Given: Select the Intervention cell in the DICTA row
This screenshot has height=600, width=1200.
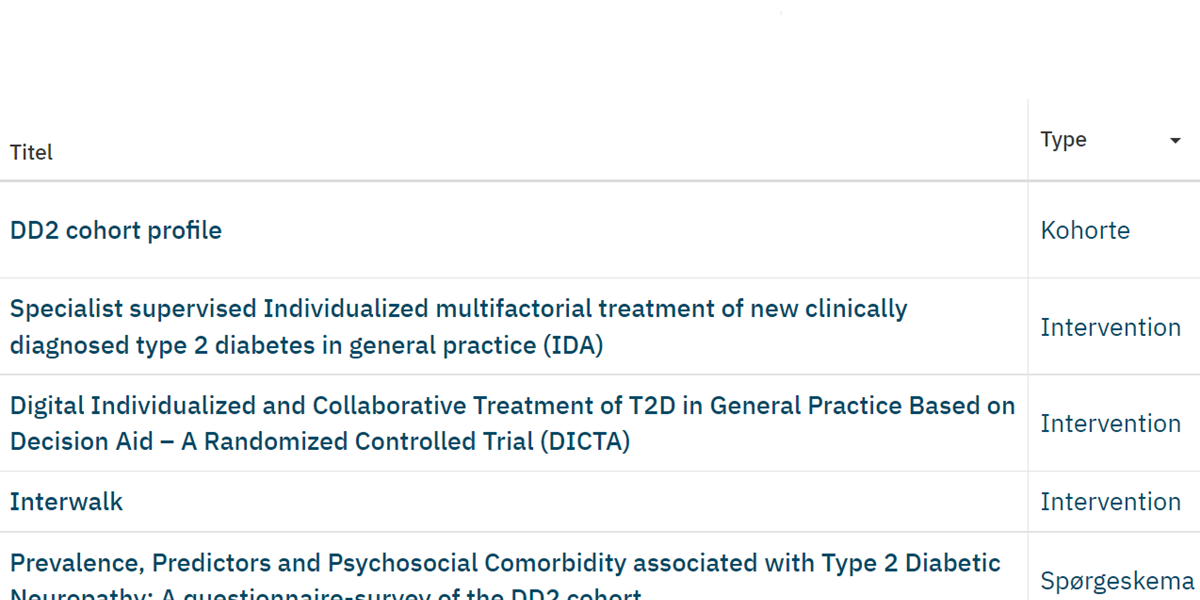Looking at the screenshot, I should (x=1110, y=423).
